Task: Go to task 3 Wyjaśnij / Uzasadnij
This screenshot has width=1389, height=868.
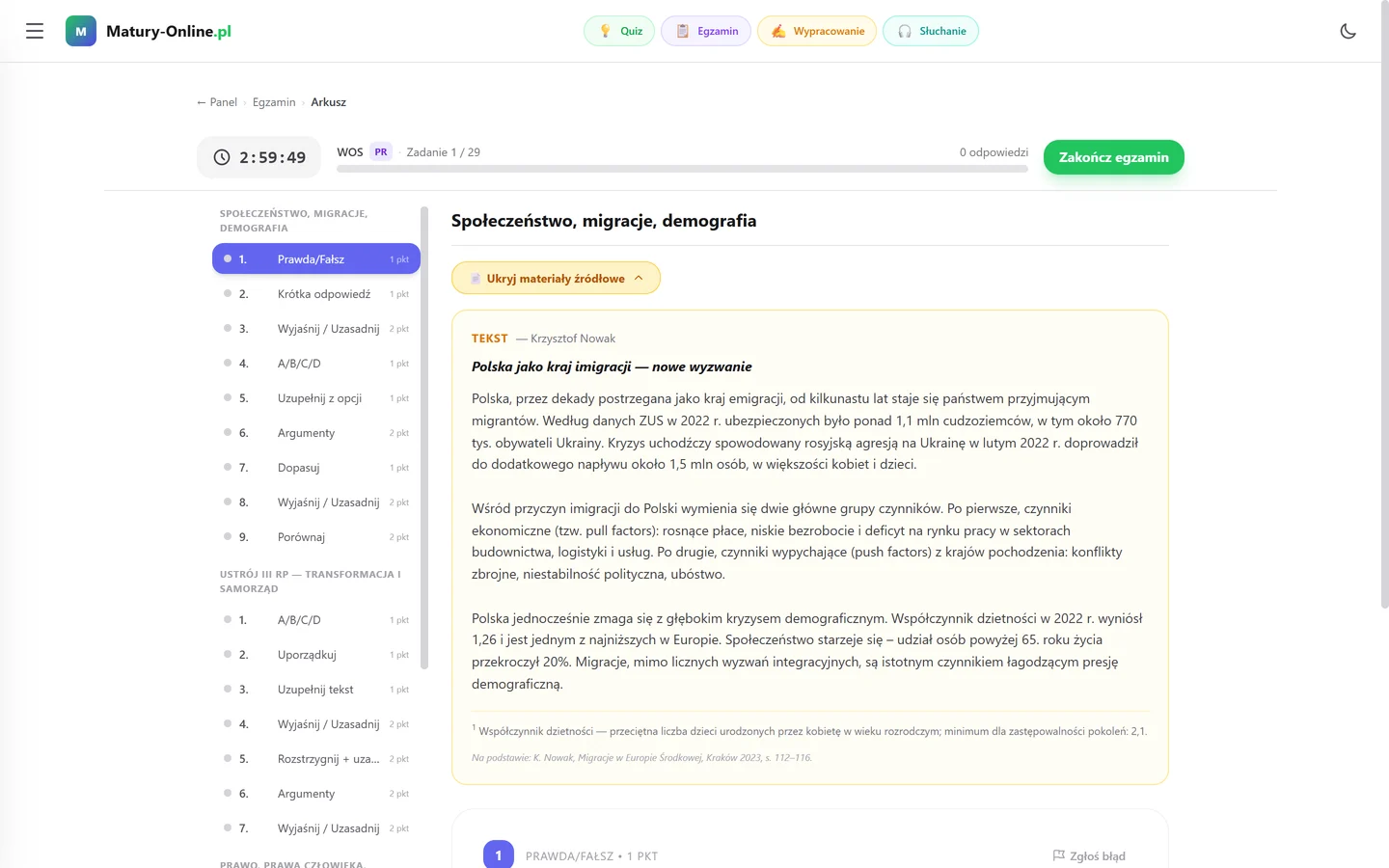Action: click(316, 328)
